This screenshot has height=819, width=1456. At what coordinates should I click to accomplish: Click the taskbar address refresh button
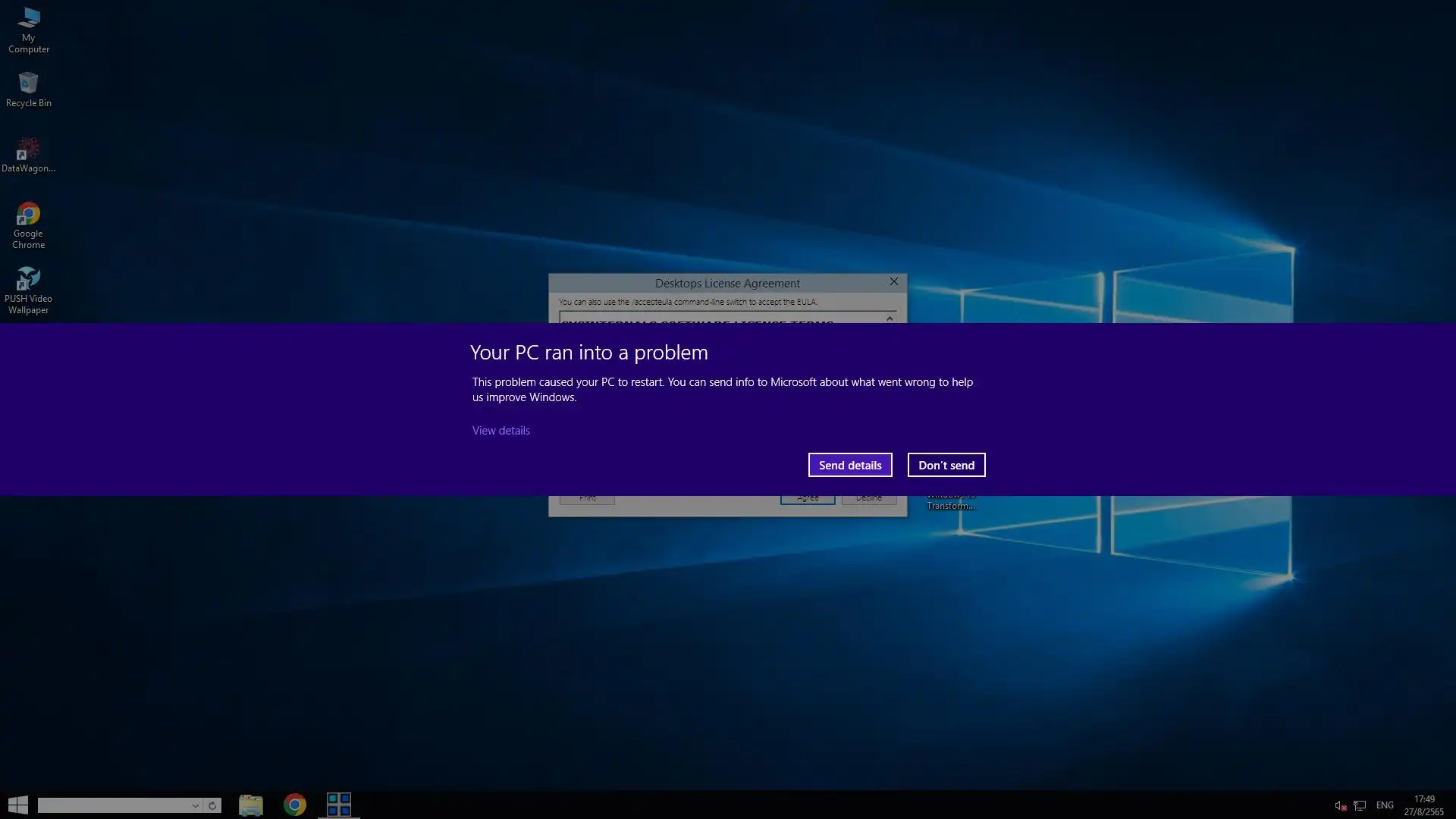tap(212, 805)
